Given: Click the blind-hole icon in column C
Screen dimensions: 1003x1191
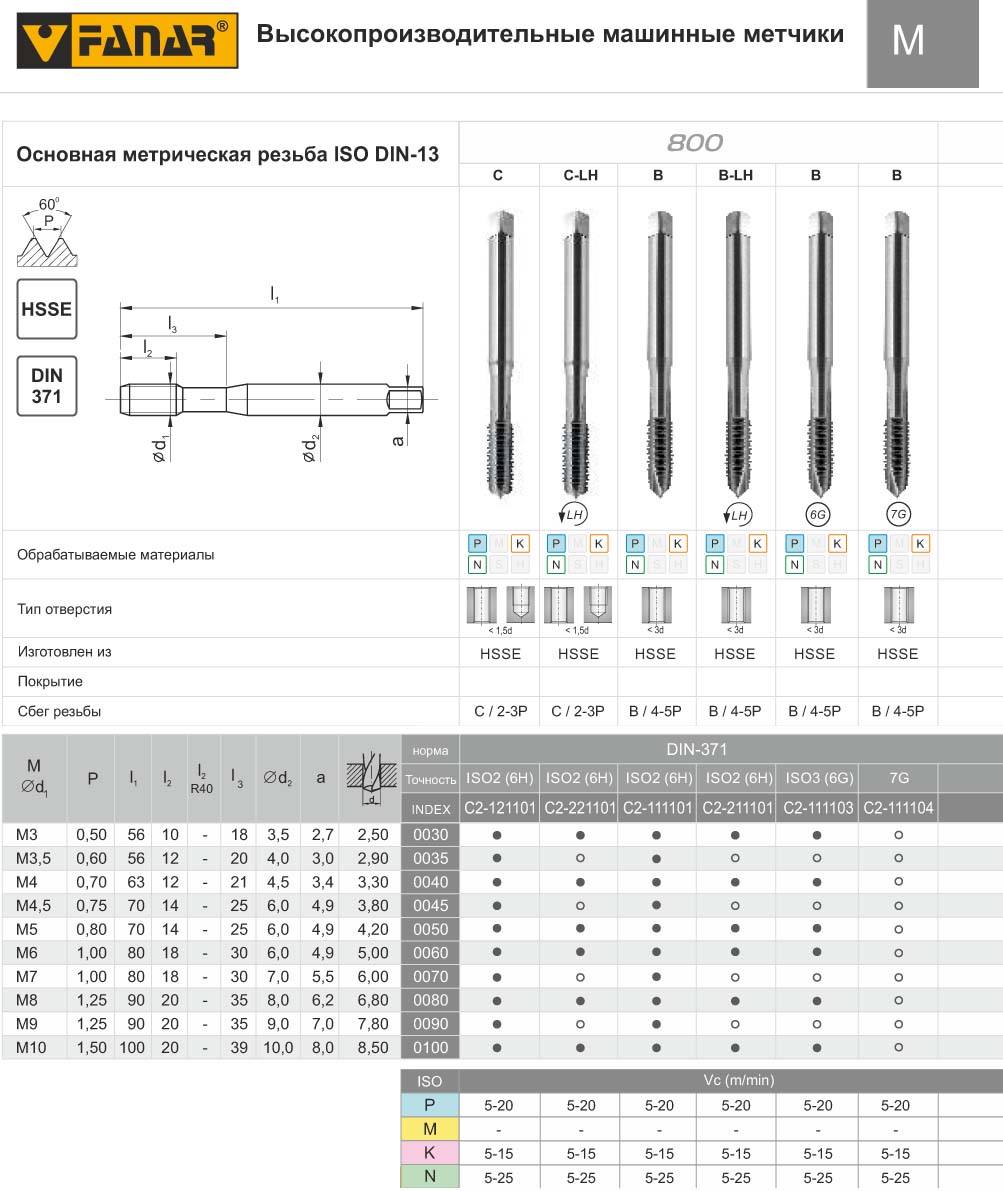Looking at the screenshot, I should pyautogui.click(x=520, y=604).
